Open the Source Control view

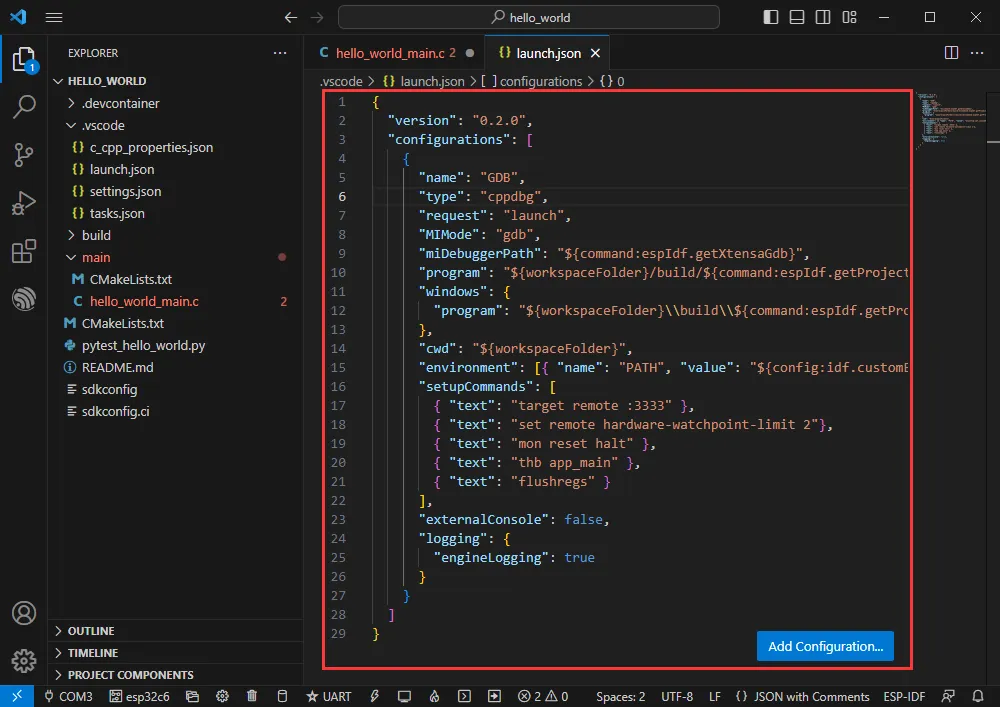[24, 154]
